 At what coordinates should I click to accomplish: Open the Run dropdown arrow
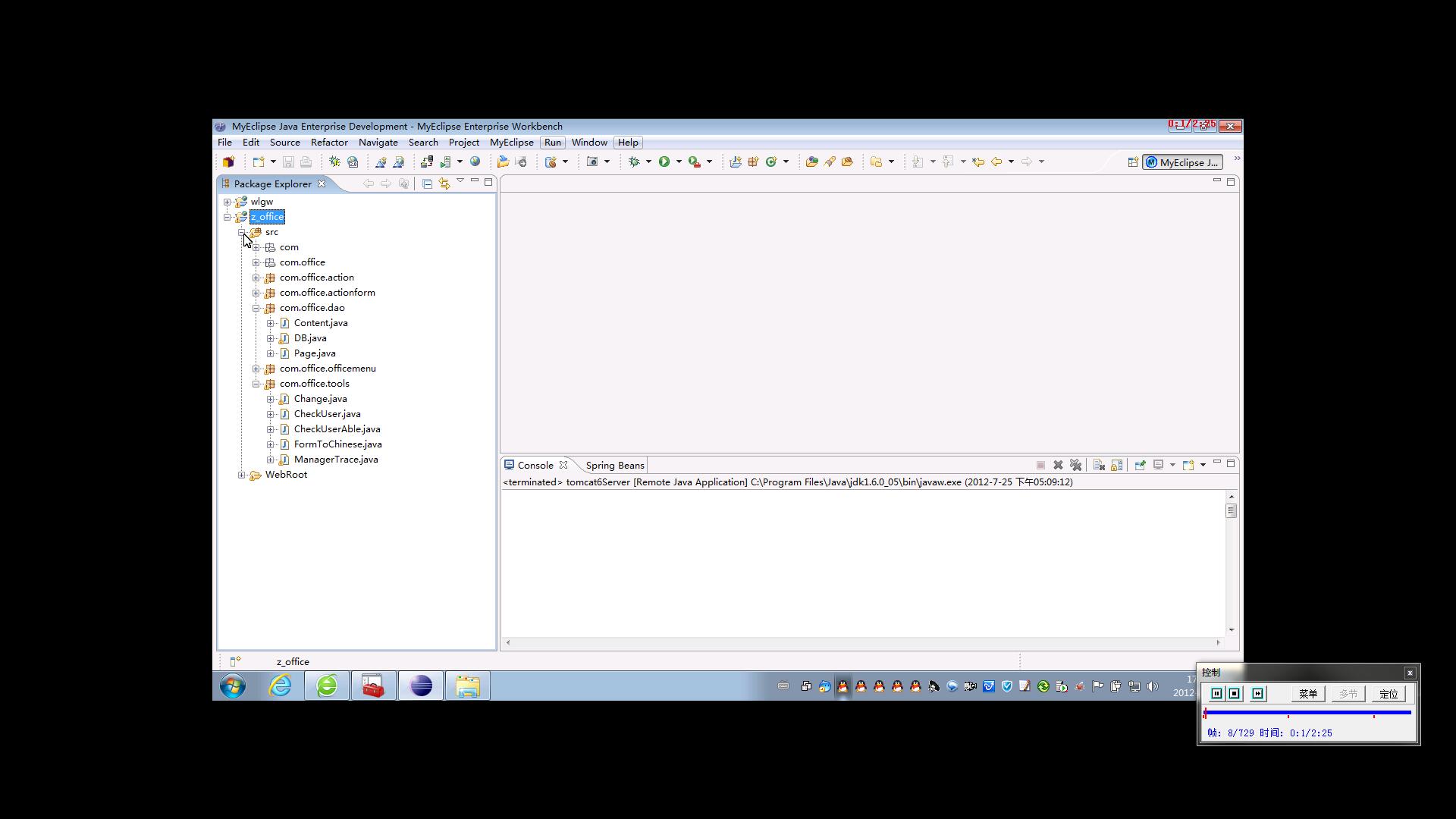pyautogui.click(x=679, y=162)
